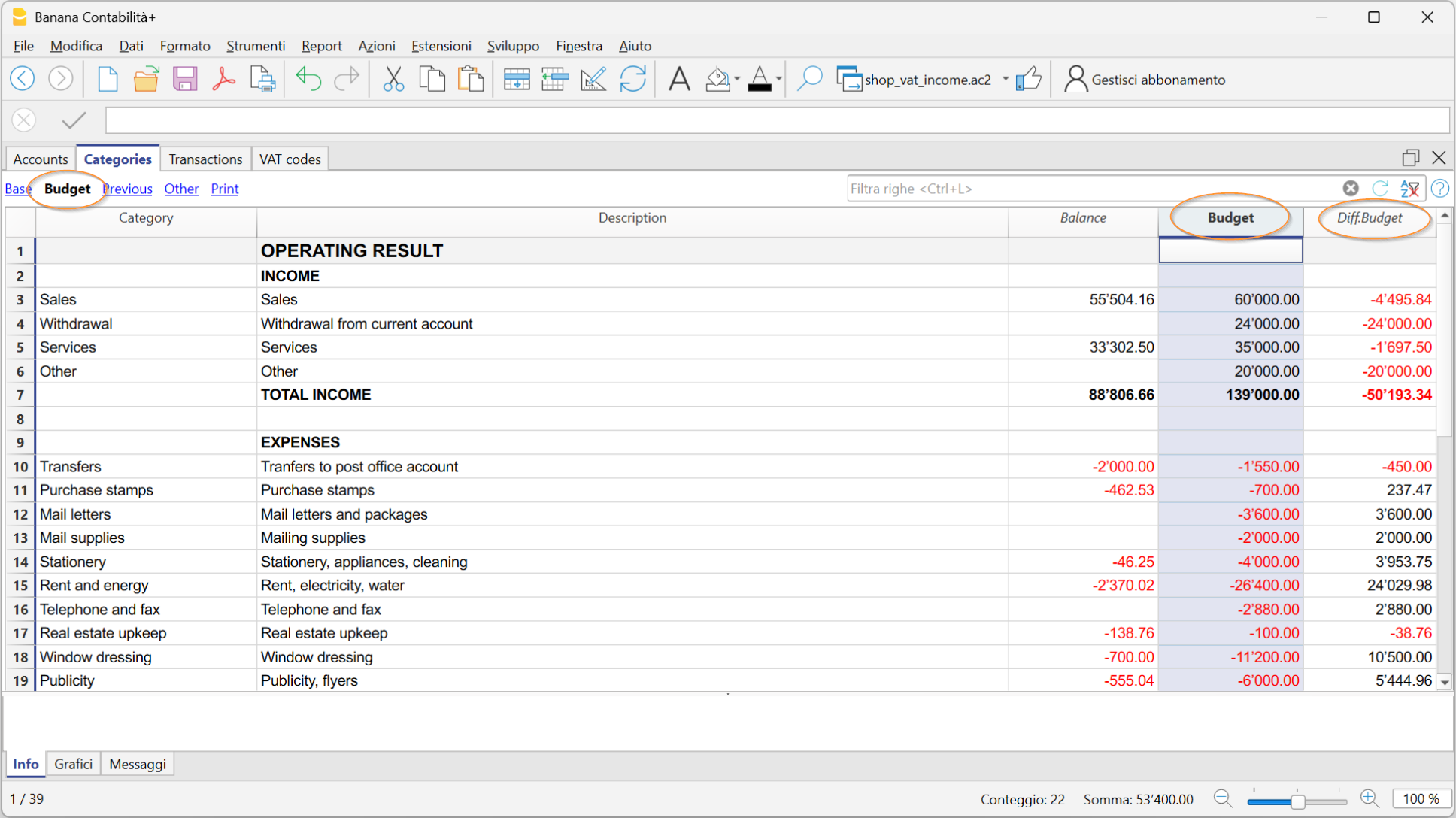Open the Report menu
This screenshot has height=818, width=1456.
tap(321, 46)
